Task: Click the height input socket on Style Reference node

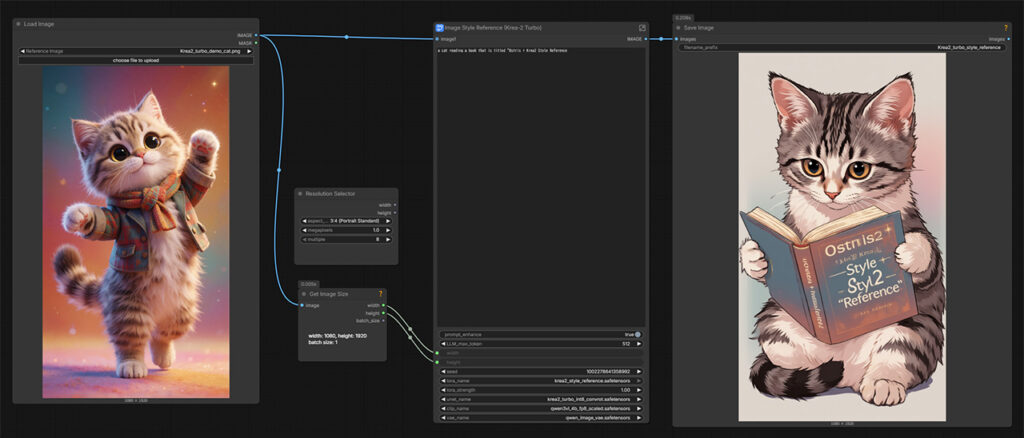Action: [438, 362]
